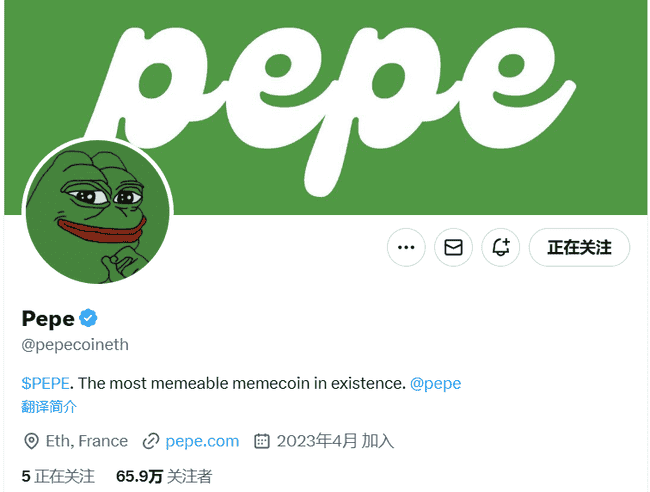Click the calendar join date icon

(262, 441)
